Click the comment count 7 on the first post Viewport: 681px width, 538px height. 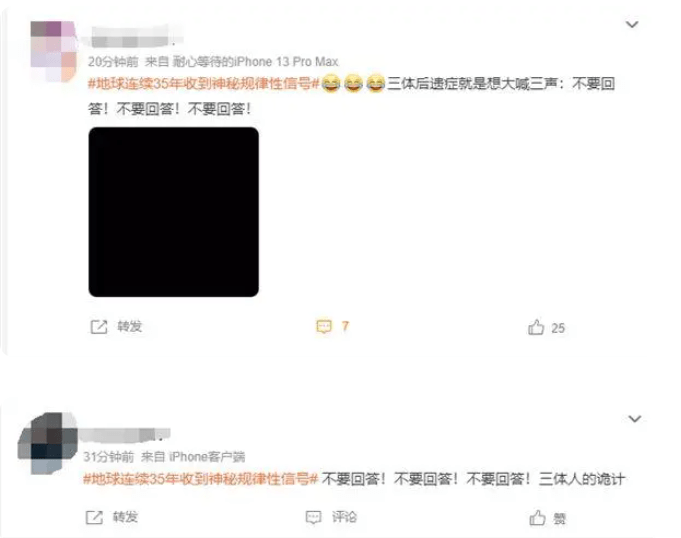[x=345, y=326]
